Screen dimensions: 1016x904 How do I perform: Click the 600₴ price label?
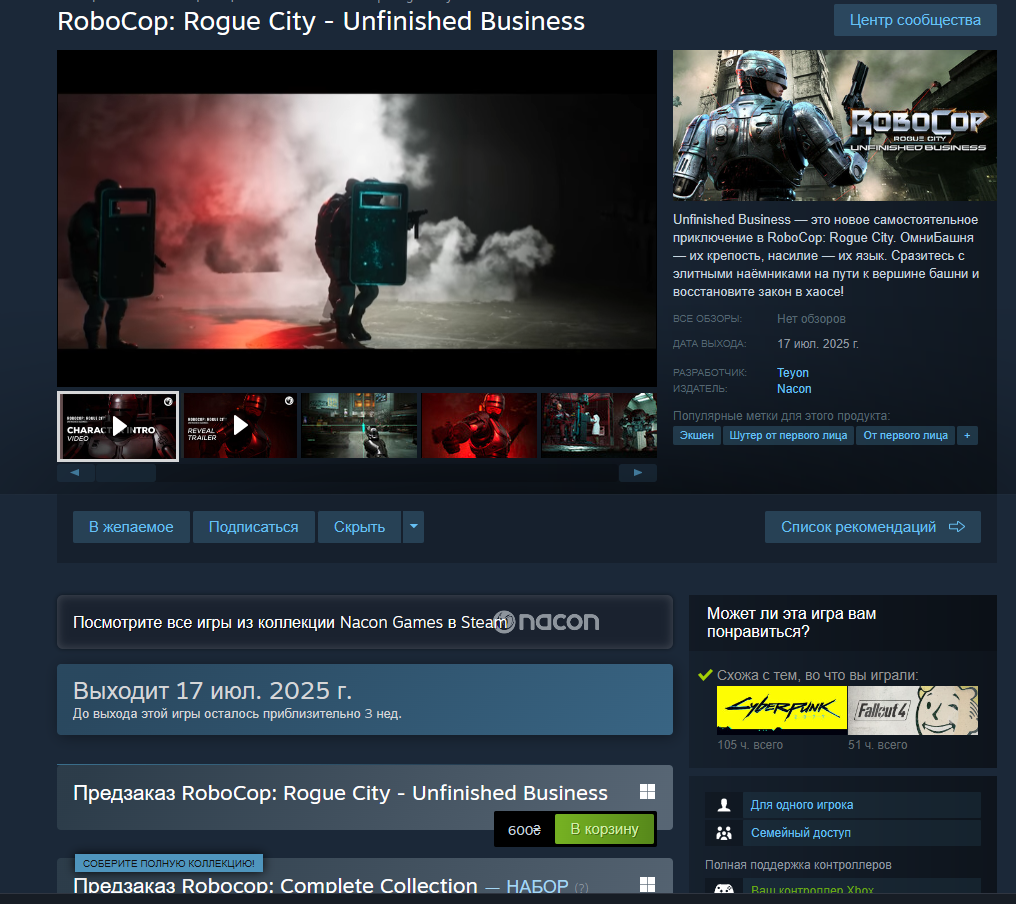tap(524, 830)
